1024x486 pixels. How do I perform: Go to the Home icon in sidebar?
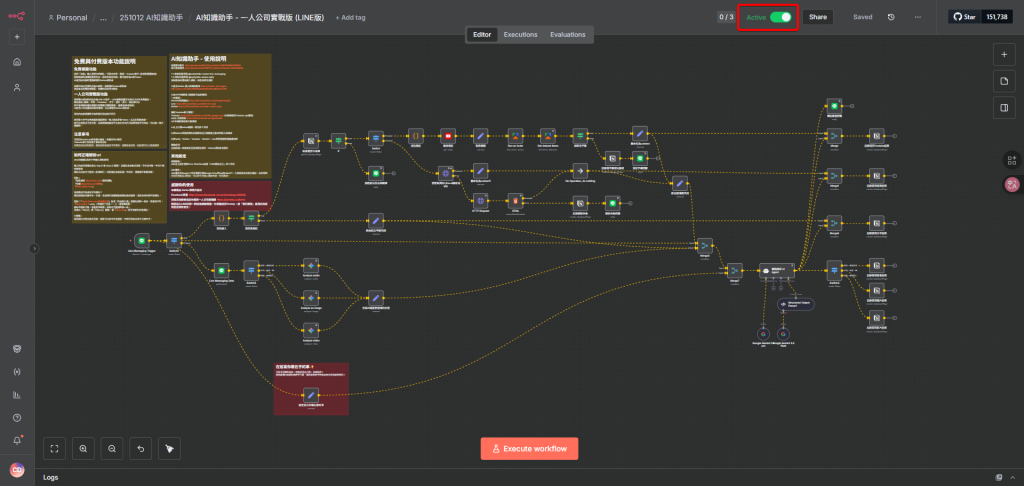tap(17, 62)
